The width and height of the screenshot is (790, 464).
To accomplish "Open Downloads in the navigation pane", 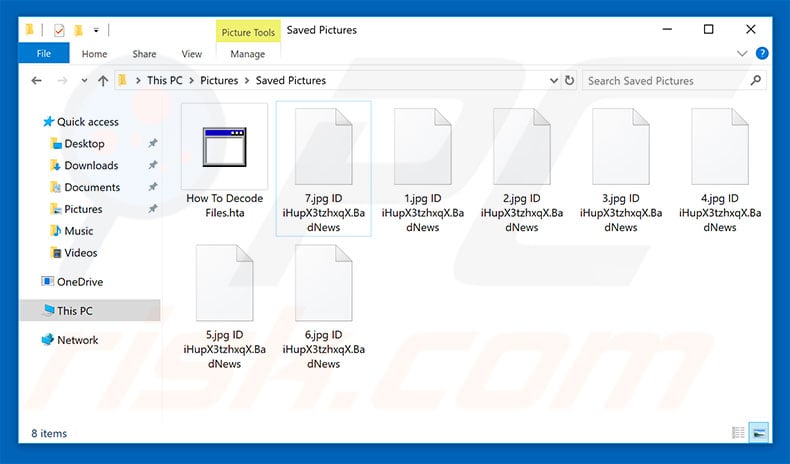I will coord(84,165).
